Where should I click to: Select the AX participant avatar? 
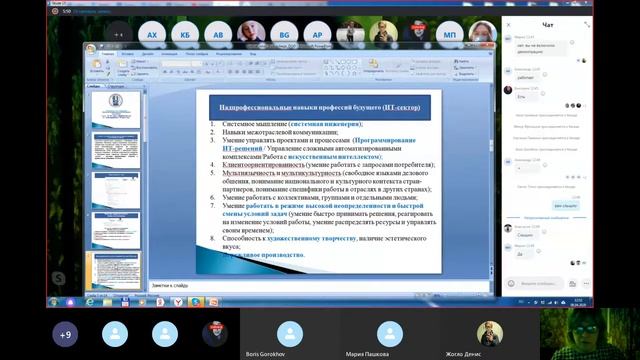[x=152, y=35]
